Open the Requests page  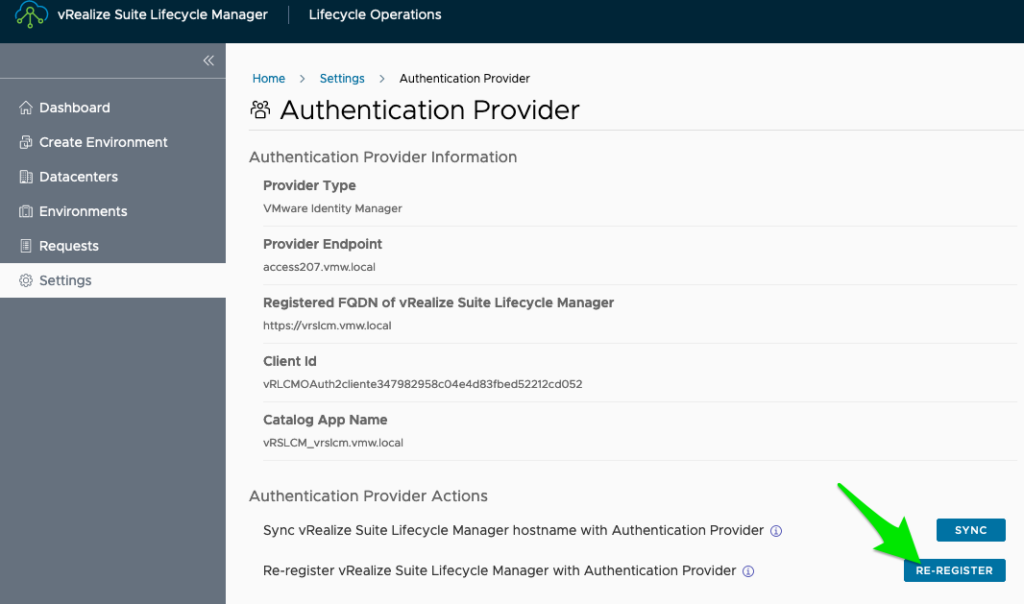click(x=113, y=246)
